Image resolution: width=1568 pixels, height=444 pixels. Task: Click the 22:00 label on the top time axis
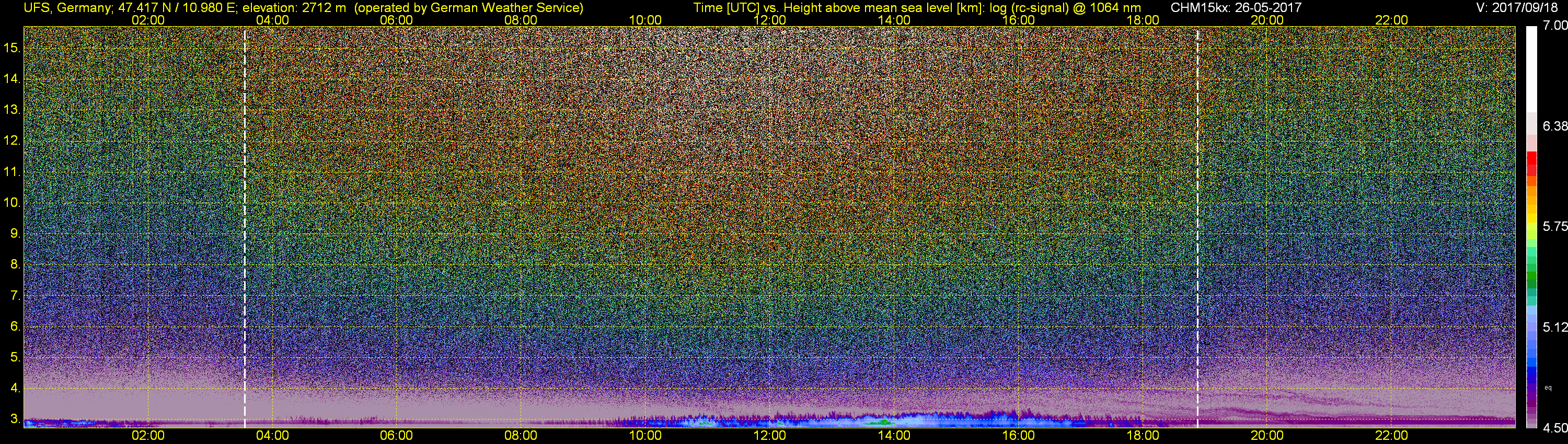(1391, 20)
